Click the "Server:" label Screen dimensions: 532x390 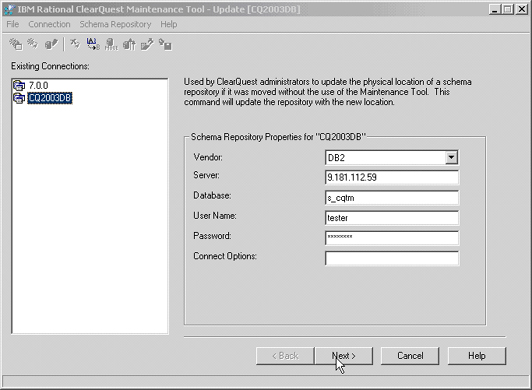coord(207,175)
